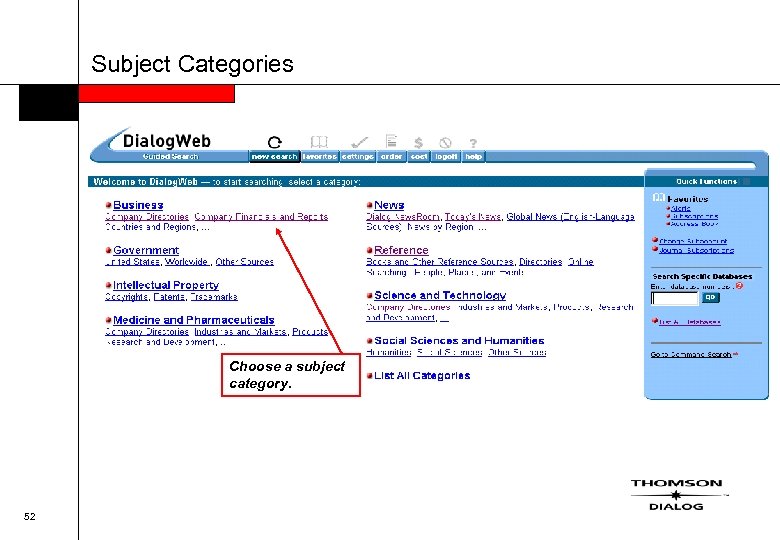This screenshot has width=780, height=540.
Task: Click Go to Command Search link
Action: 691,355
